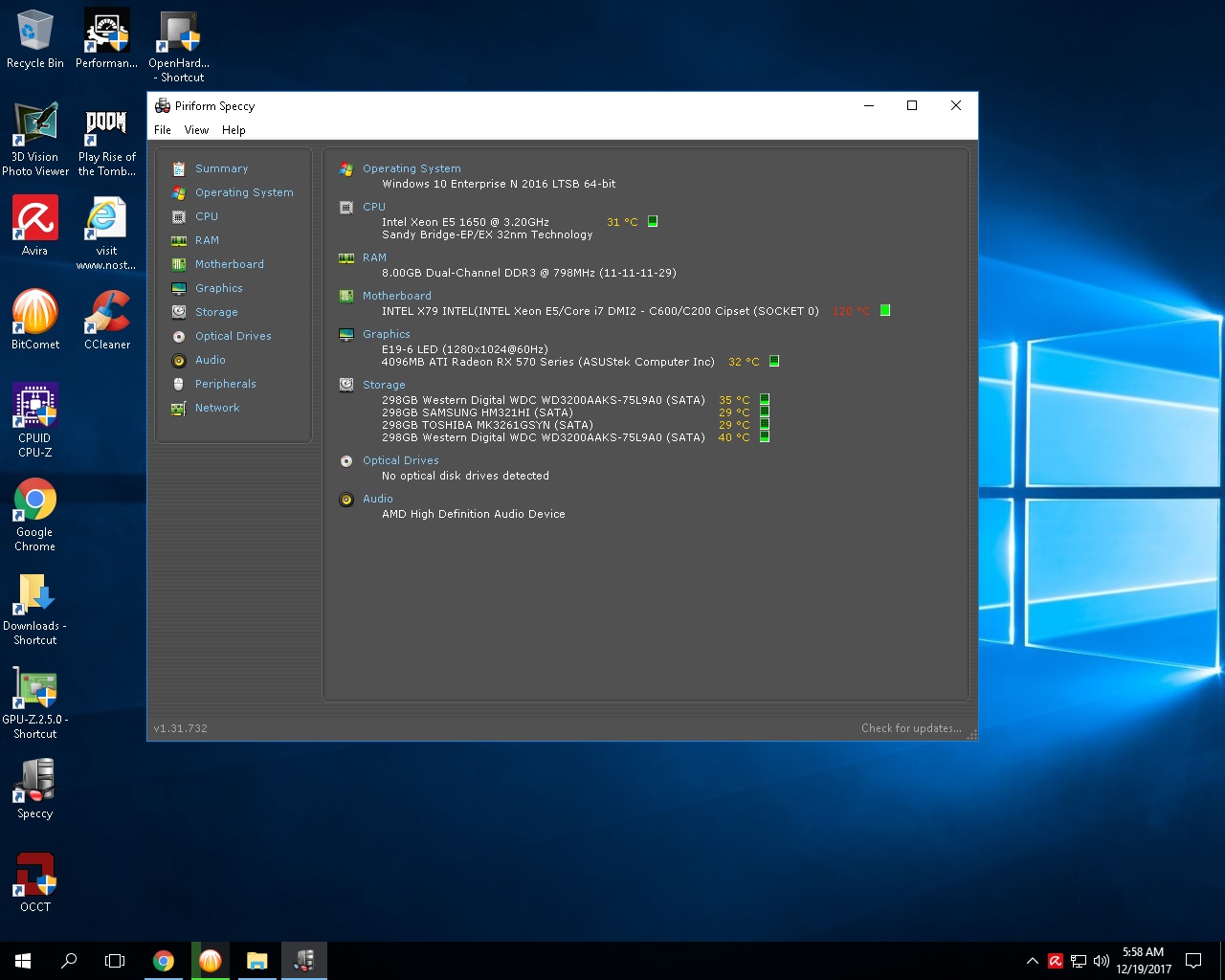Click the CPU icon in the sidebar
Image resolution: width=1225 pixels, height=980 pixels.
(178, 217)
